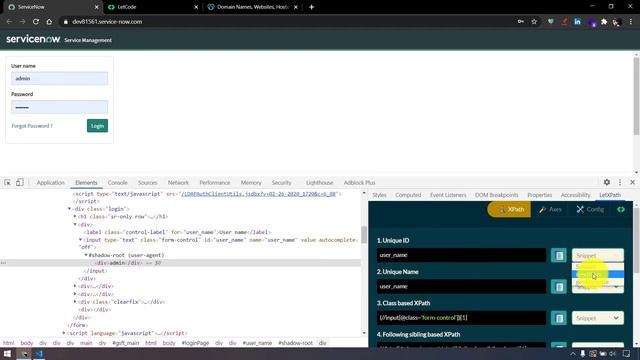Click the browser back arrow
This screenshot has width=640, height=360.
[9, 22]
